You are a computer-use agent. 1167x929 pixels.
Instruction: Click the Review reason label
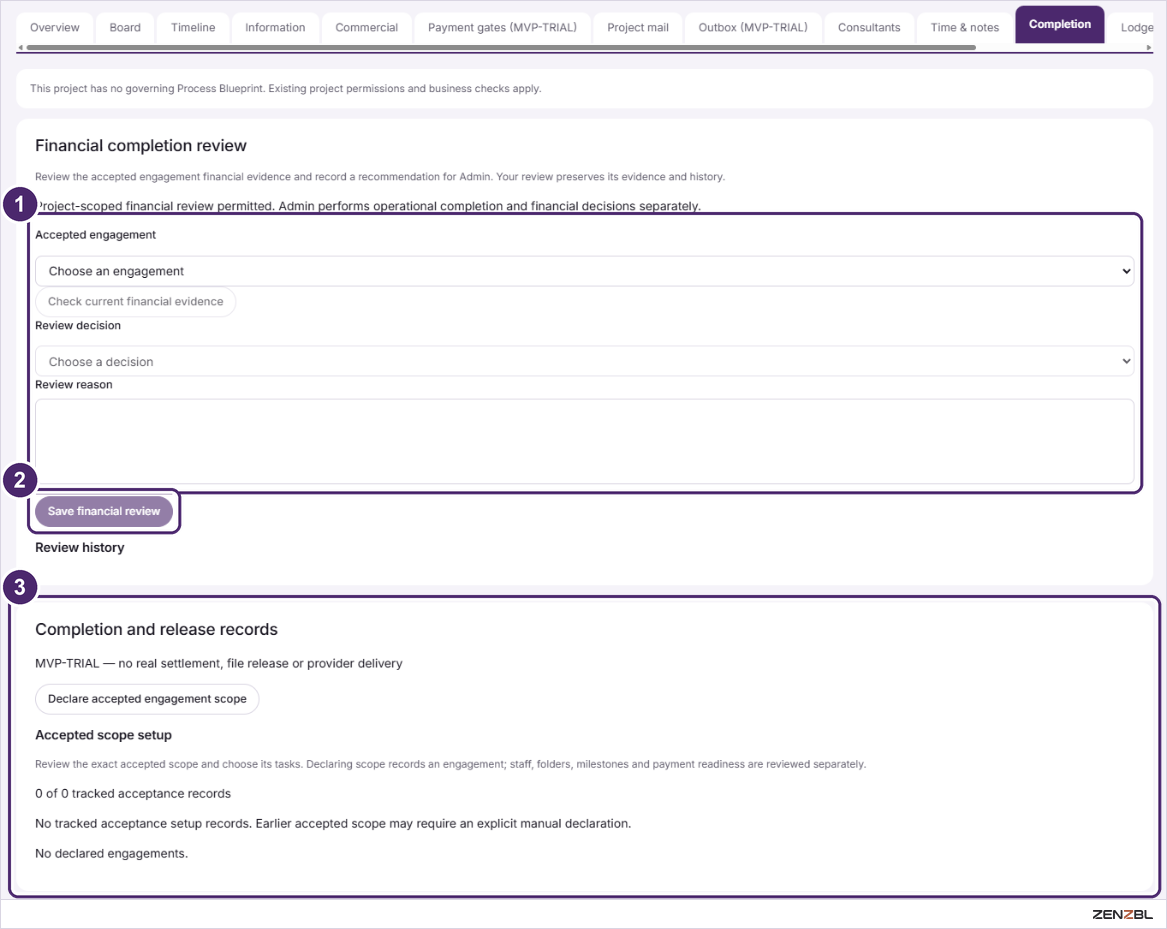pyautogui.click(x=74, y=385)
